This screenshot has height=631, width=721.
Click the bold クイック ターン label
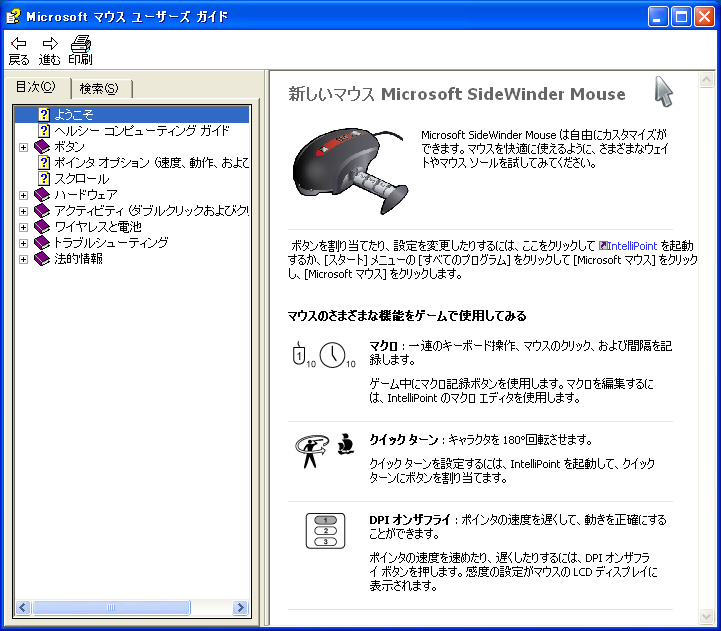point(404,440)
